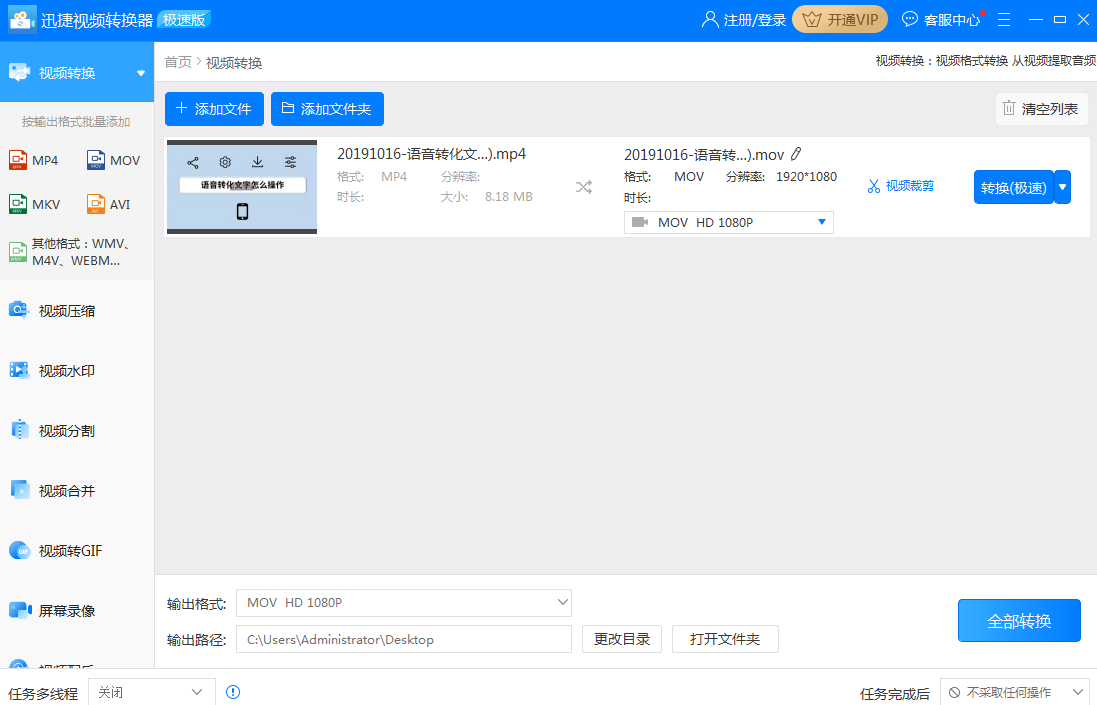The width and height of the screenshot is (1097, 705).
Task: Select the 视频转换 sidebar tab
Action: [77, 72]
